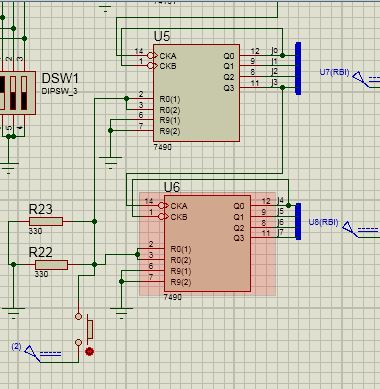This screenshot has height=389, width=380.
Task: Click U5 output pin Q2
Action: (250, 77)
